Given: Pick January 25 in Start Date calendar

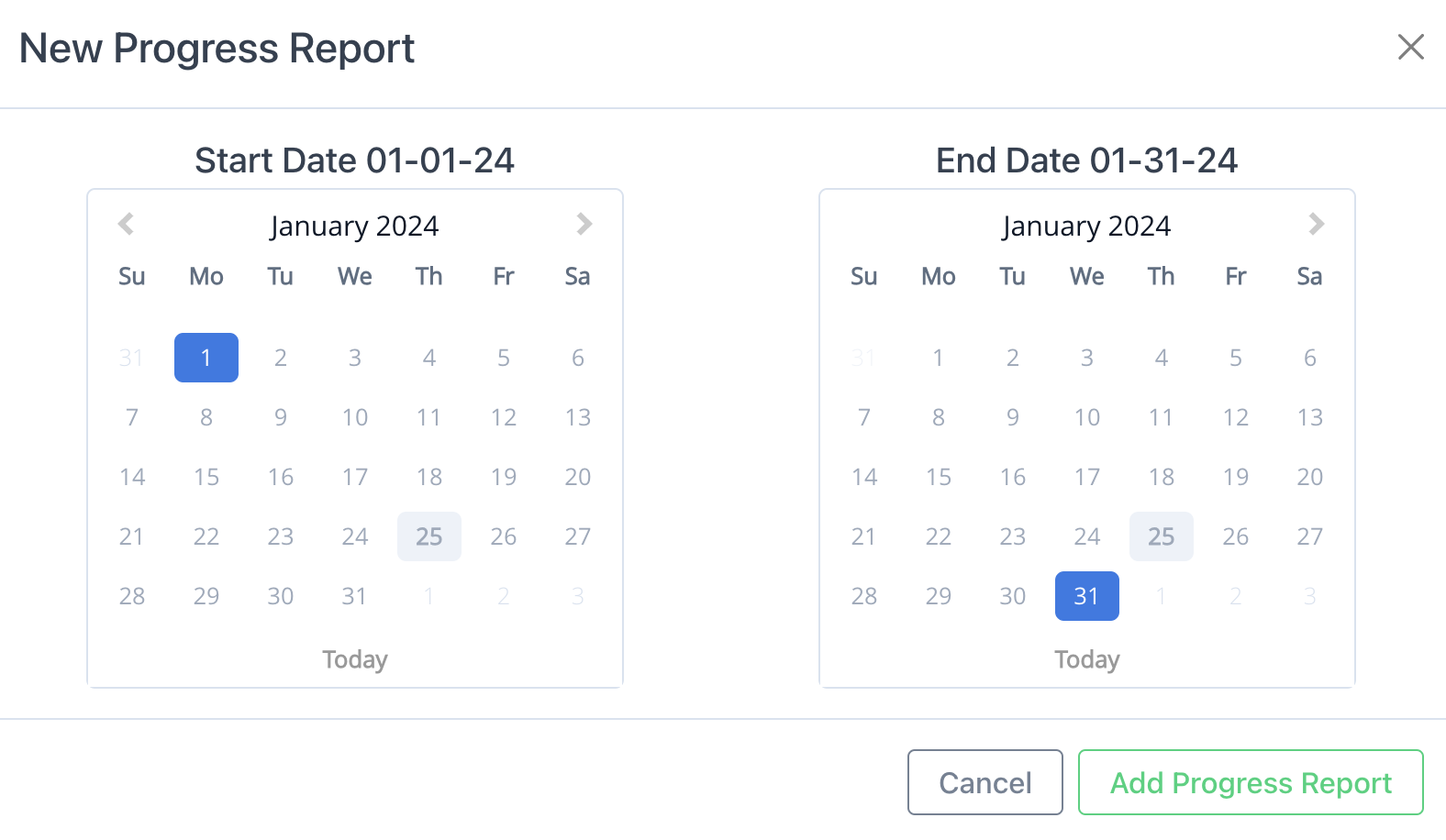Looking at the screenshot, I should [x=429, y=536].
